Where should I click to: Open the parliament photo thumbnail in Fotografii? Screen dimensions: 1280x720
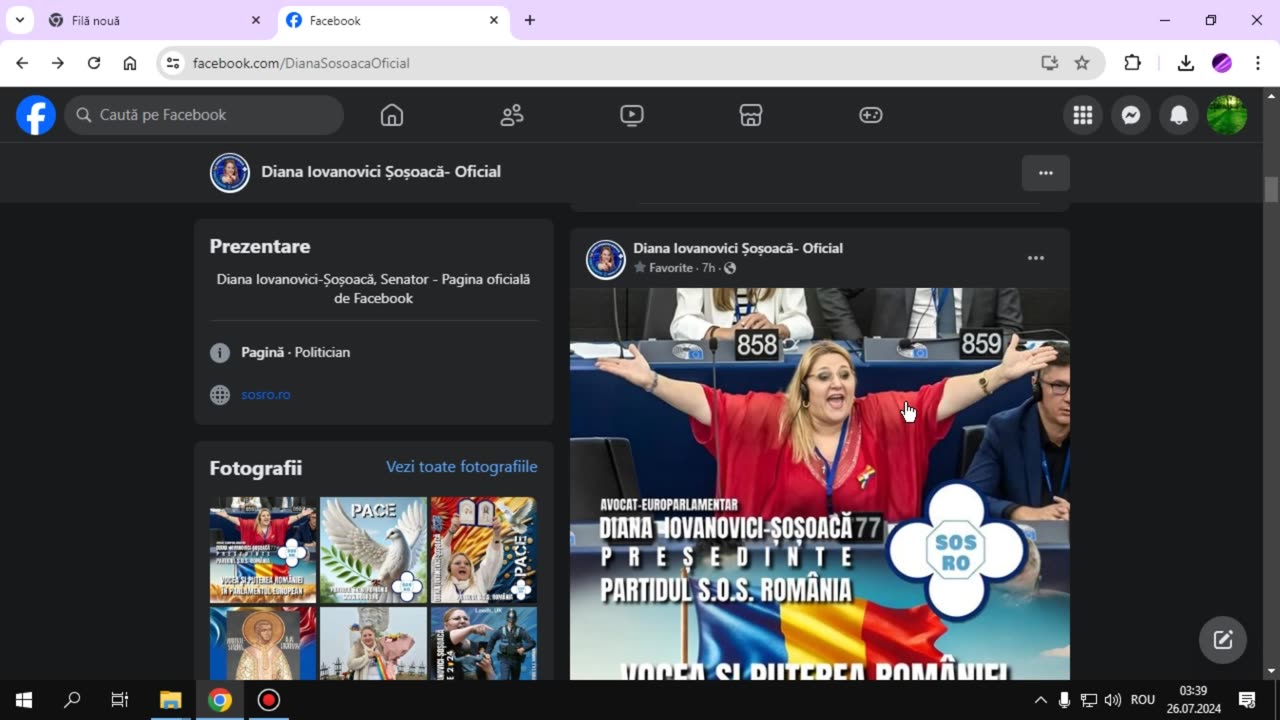[x=263, y=550]
